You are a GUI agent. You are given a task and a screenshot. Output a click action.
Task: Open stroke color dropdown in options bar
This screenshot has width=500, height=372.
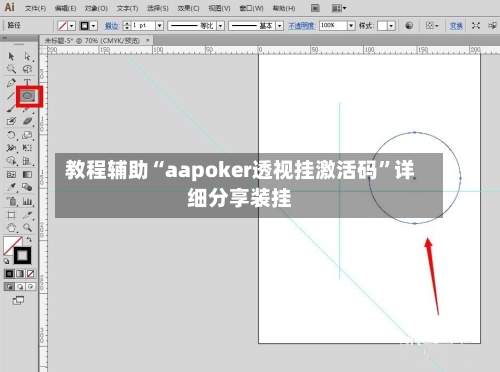point(94,26)
